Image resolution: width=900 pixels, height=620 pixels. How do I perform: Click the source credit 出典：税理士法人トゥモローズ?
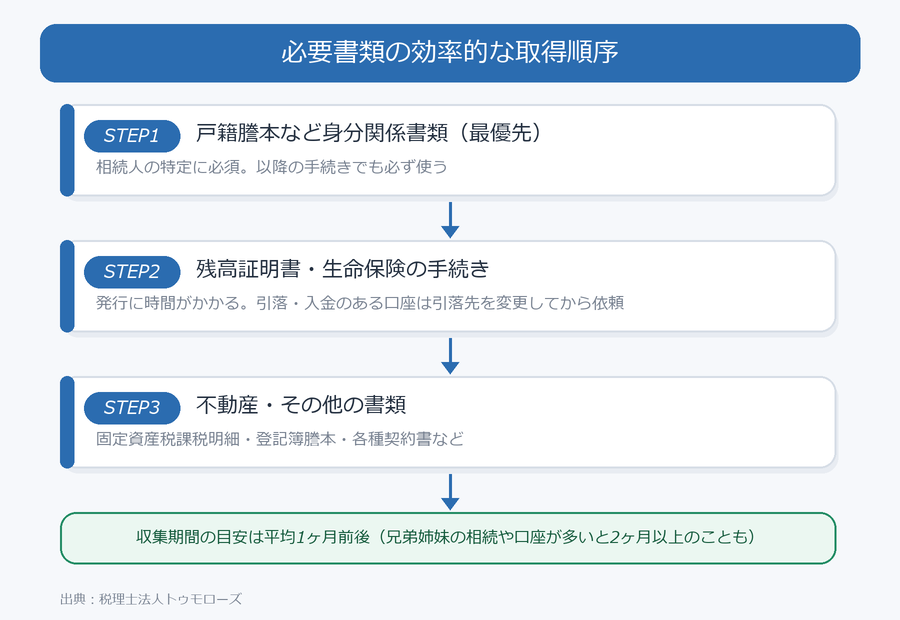point(151,599)
